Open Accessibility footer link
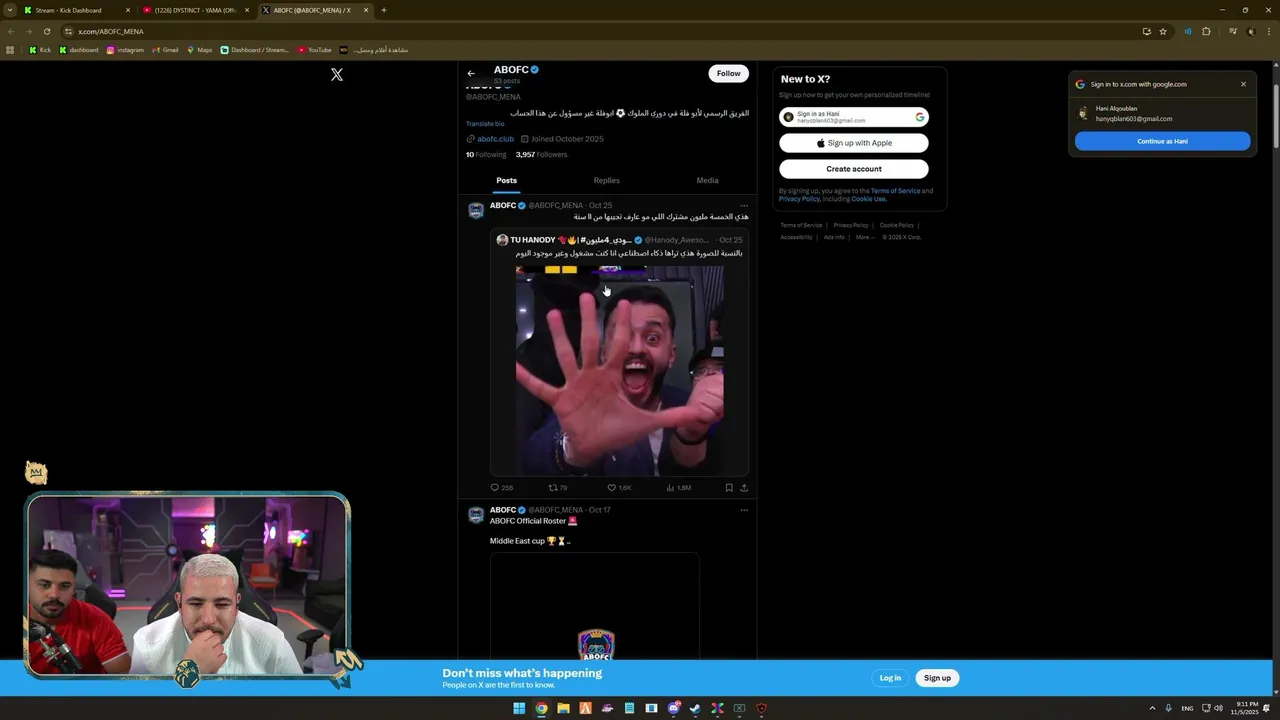Image resolution: width=1280 pixels, height=720 pixels. click(x=797, y=237)
